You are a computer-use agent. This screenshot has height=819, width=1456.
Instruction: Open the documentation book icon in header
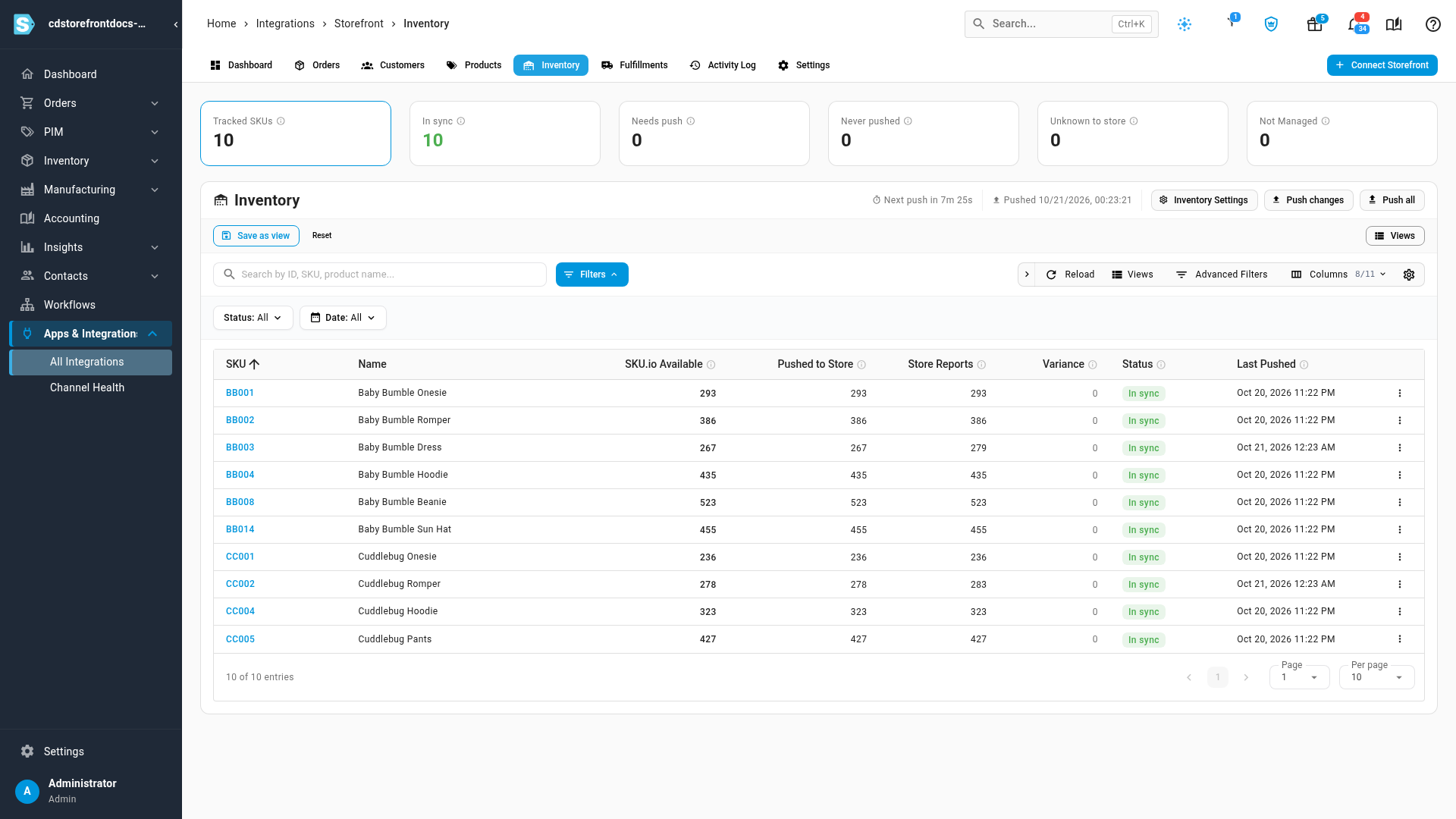pyautogui.click(x=1394, y=24)
